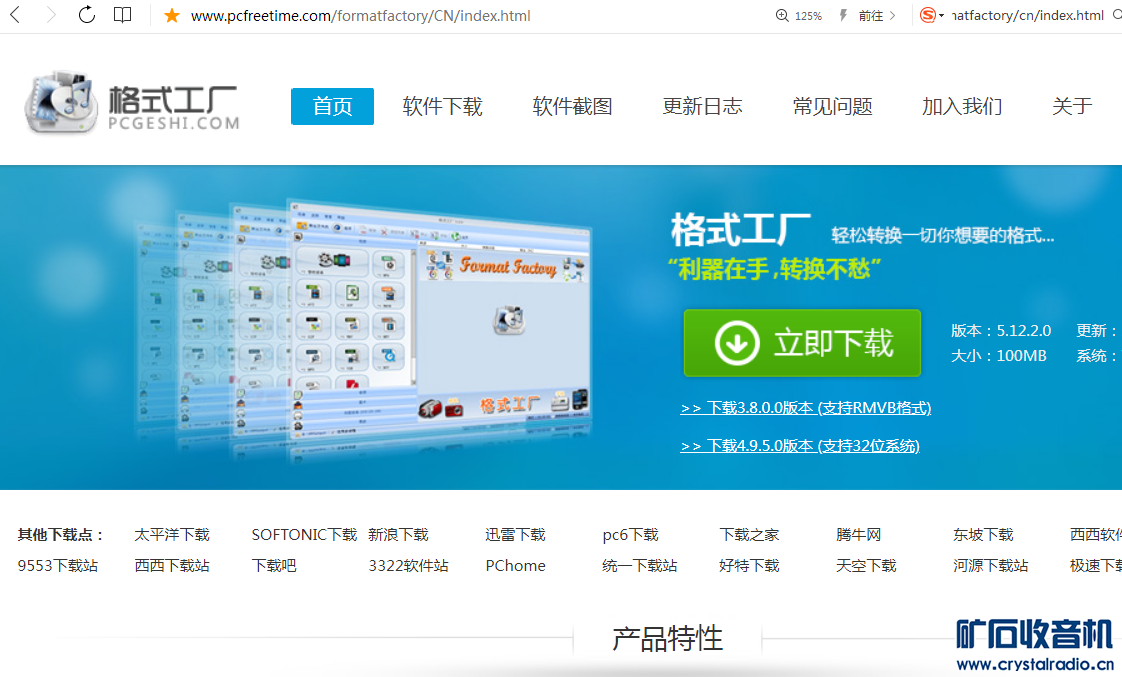Click the 腾牛网 mirror link

pos(859,535)
